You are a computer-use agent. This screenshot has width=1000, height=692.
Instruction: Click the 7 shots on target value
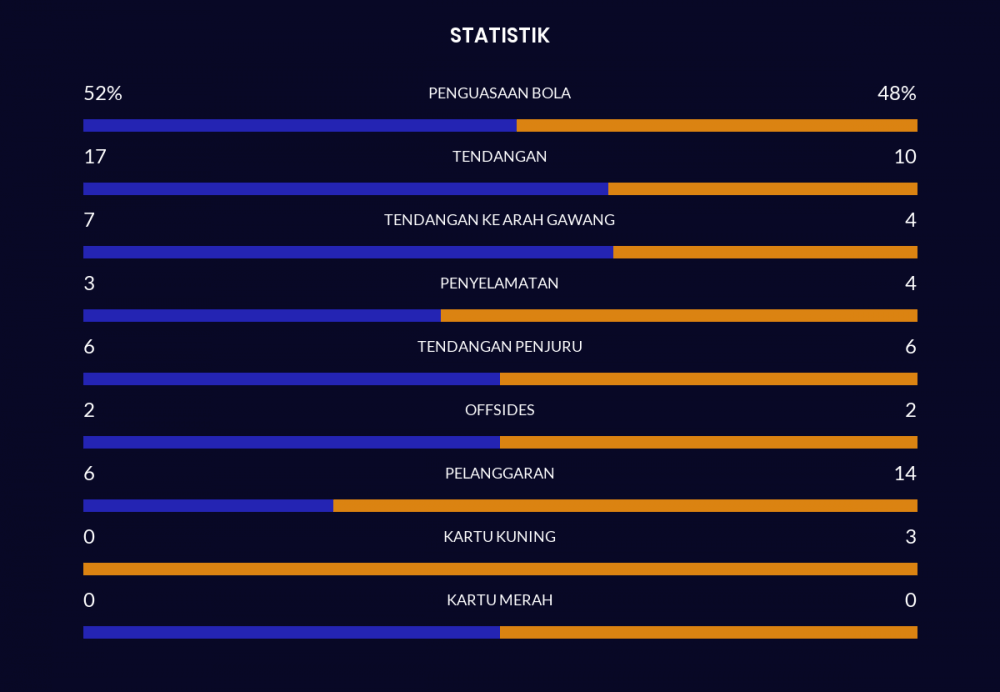[x=89, y=220]
